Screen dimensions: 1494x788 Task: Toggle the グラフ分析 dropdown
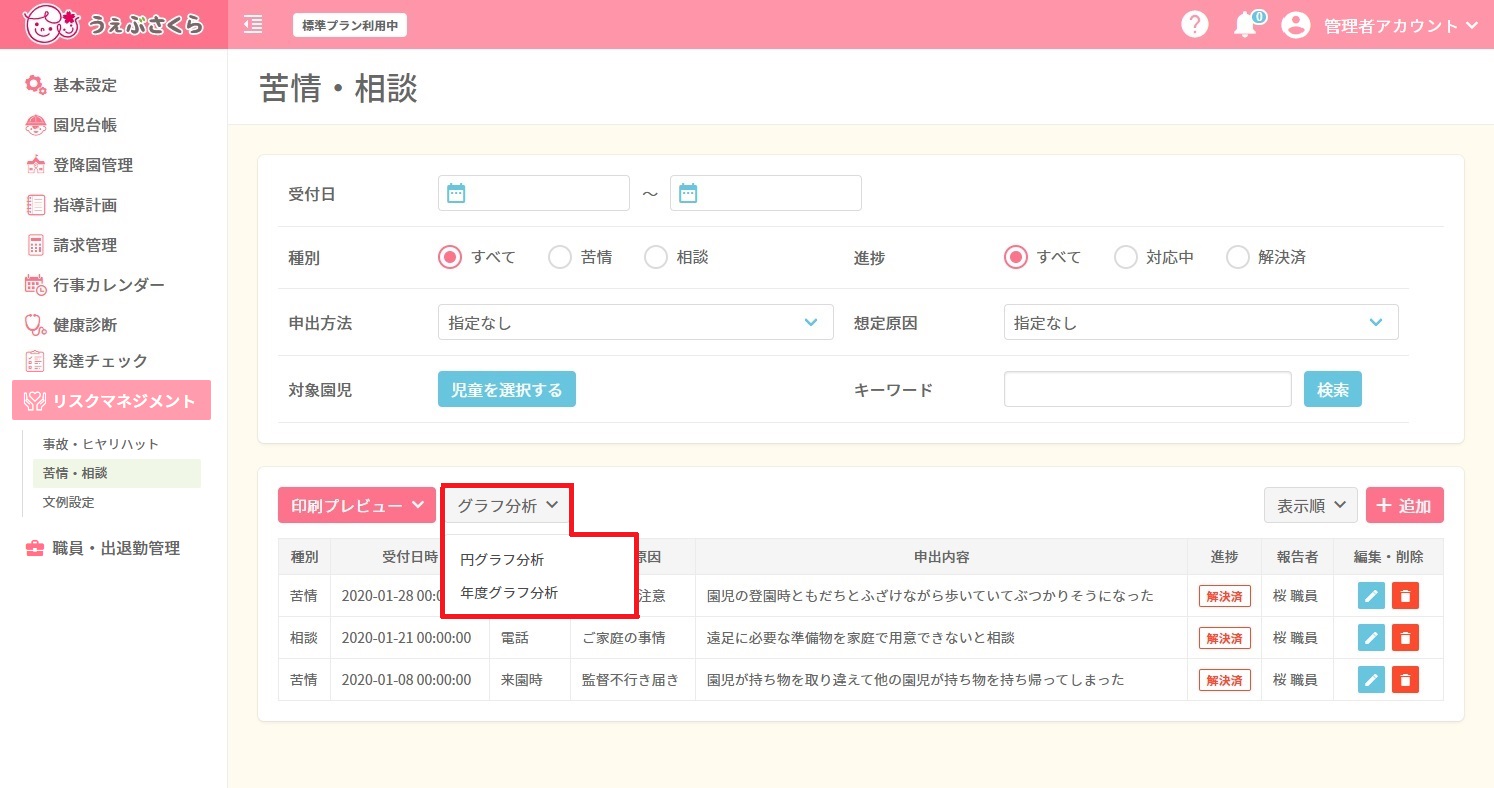(x=507, y=506)
